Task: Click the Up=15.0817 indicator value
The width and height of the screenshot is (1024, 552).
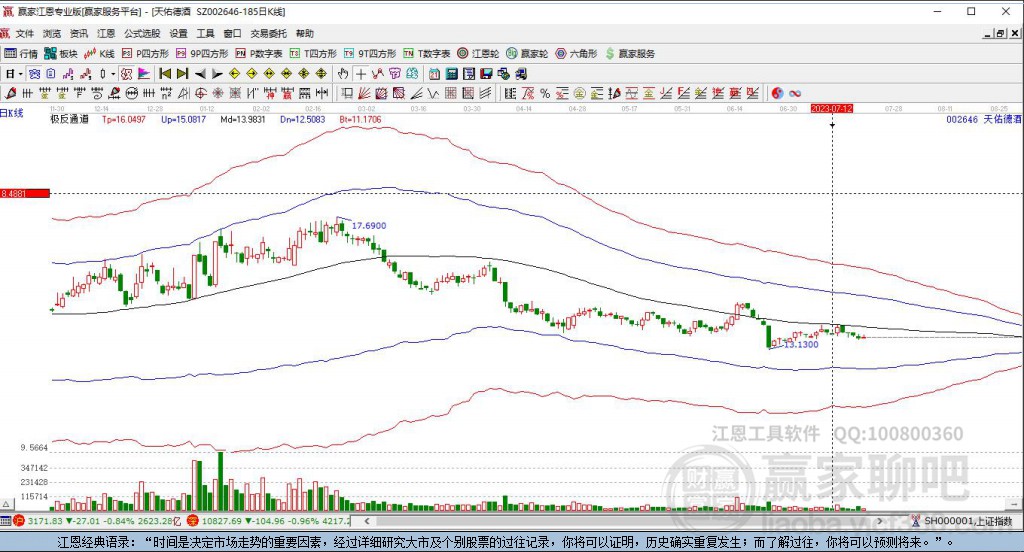Action: pyautogui.click(x=184, y=120)
